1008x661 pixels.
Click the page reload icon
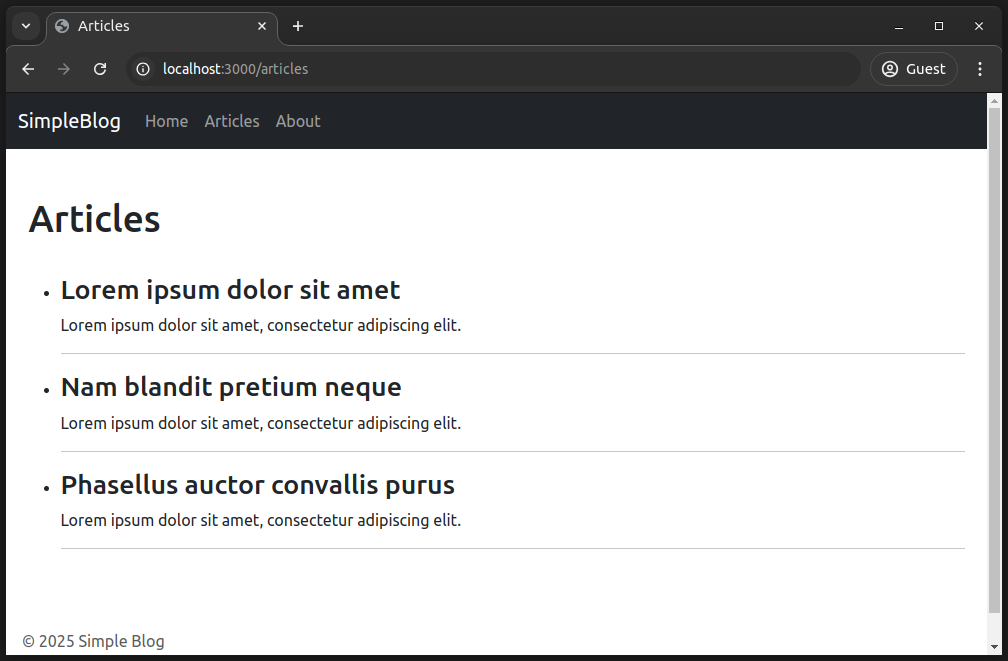100,69
